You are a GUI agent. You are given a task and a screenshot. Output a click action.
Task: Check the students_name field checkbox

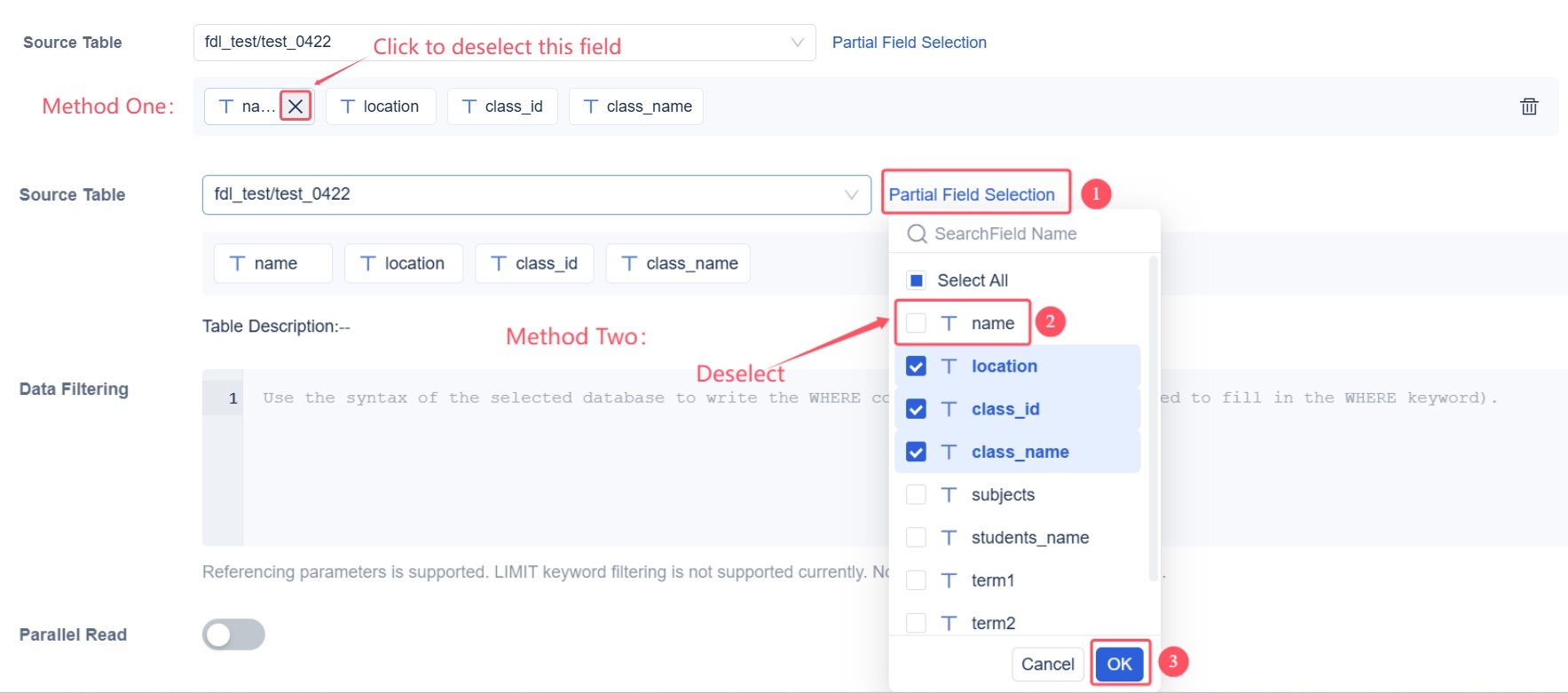tap(917, 538)
